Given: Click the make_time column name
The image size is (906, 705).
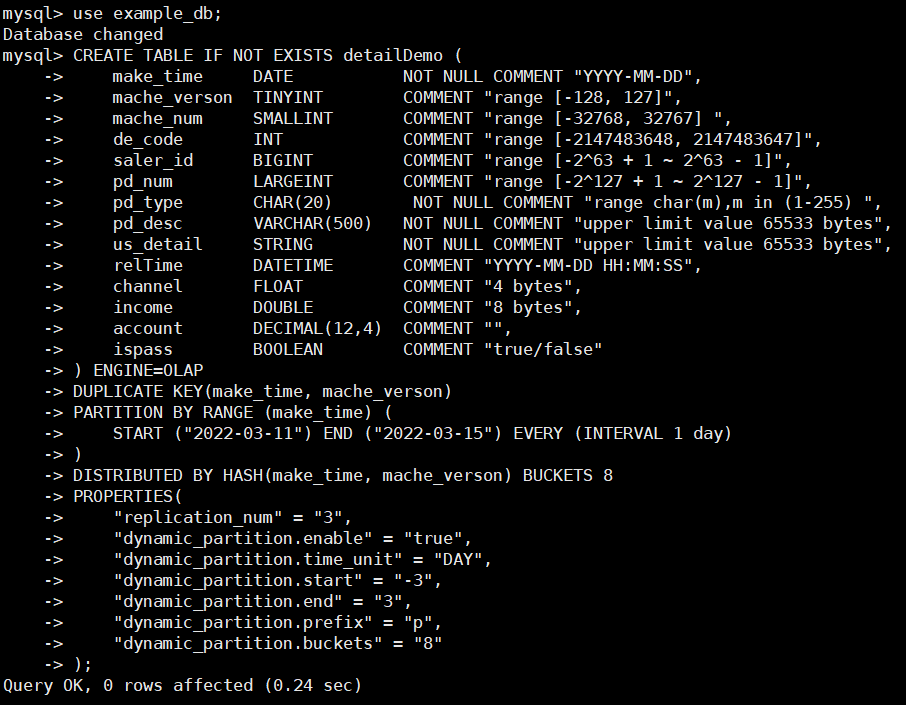Looking at the screenshot, I should [x=158, y=77].
